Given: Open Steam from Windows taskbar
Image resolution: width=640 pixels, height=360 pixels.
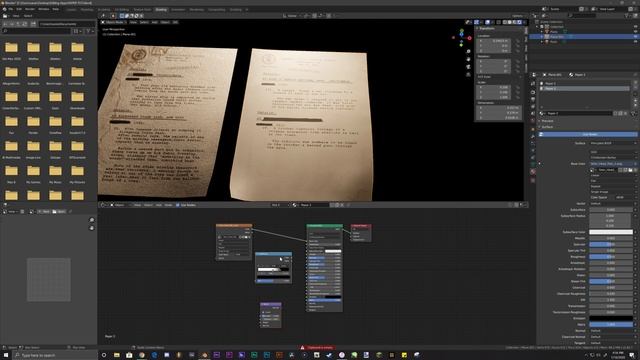Looking at the screenshot, I should coord(329,355).
